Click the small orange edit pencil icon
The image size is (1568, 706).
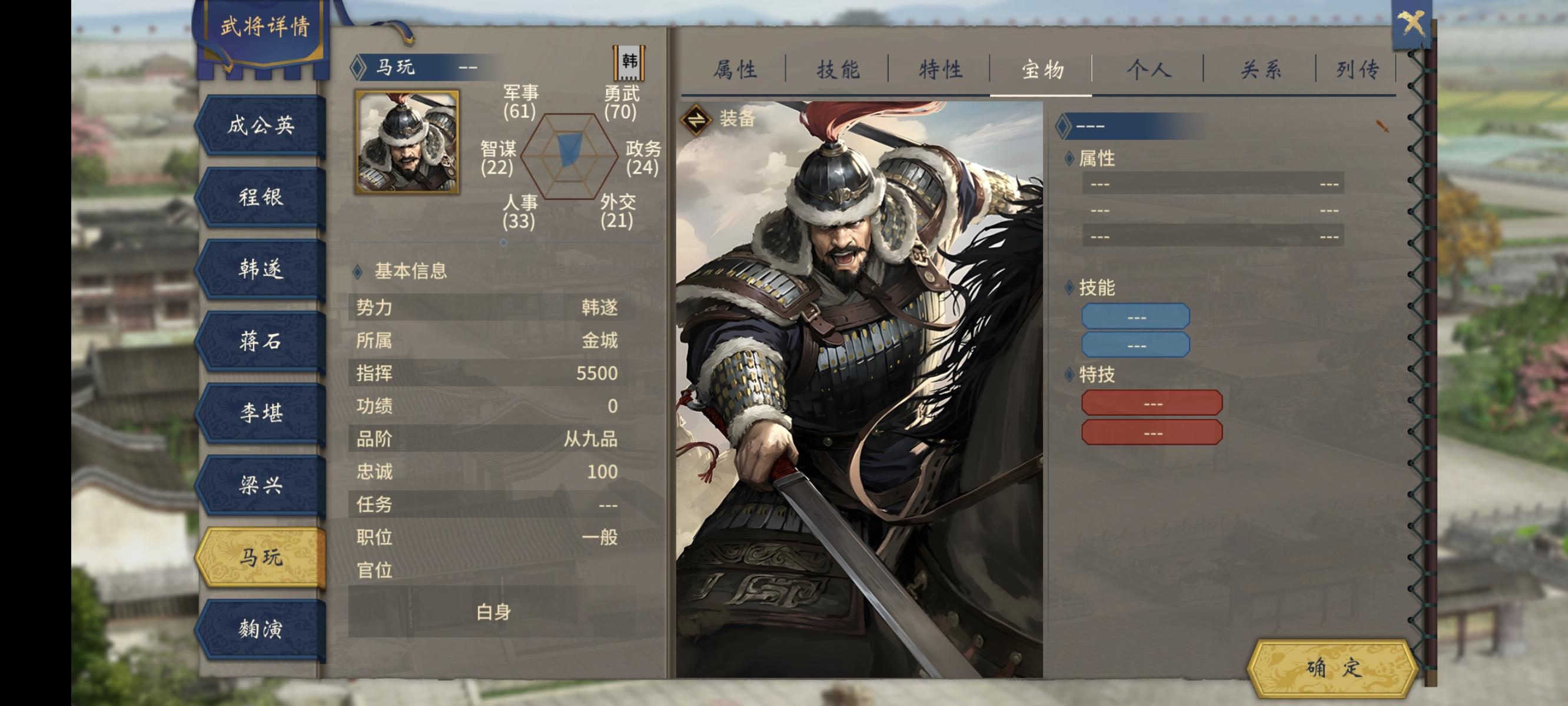pos(1383,126)
